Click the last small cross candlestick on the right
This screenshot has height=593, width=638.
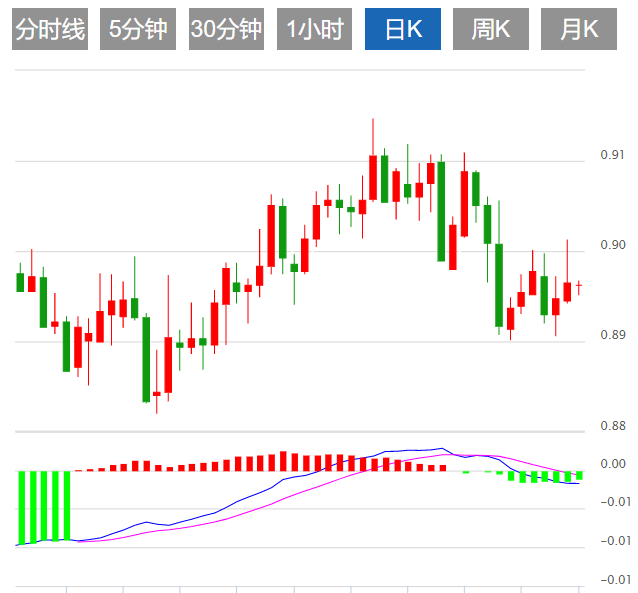point(579,287)
